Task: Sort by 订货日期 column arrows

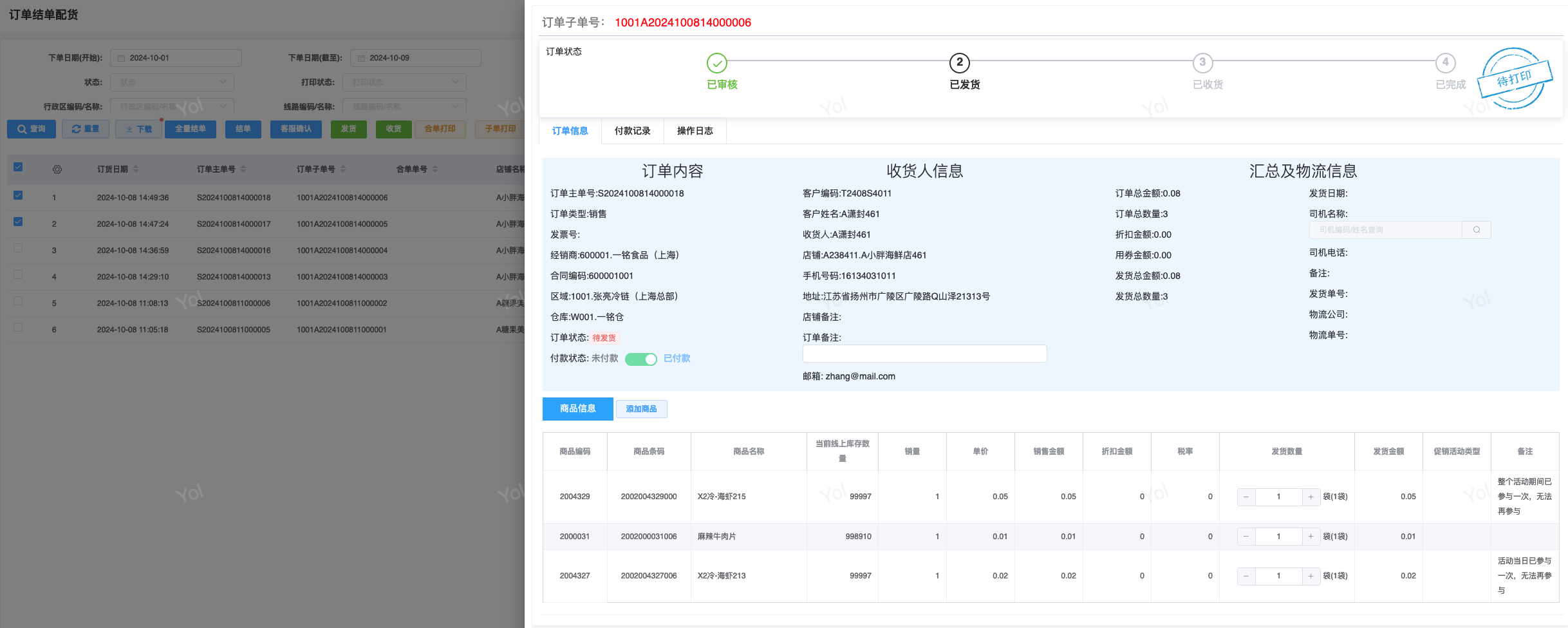Action: click(x=136, y=169)
